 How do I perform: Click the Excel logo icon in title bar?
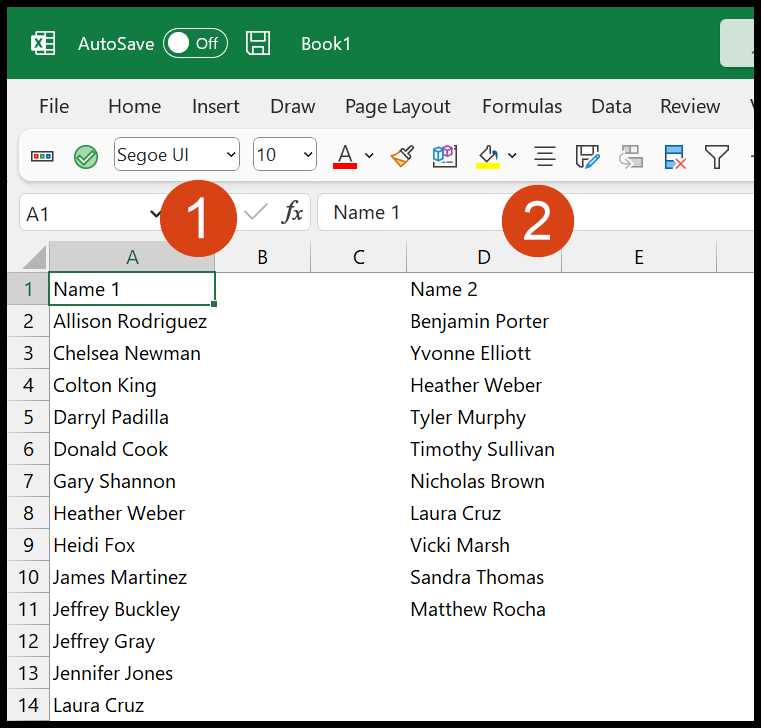[43, 43]
